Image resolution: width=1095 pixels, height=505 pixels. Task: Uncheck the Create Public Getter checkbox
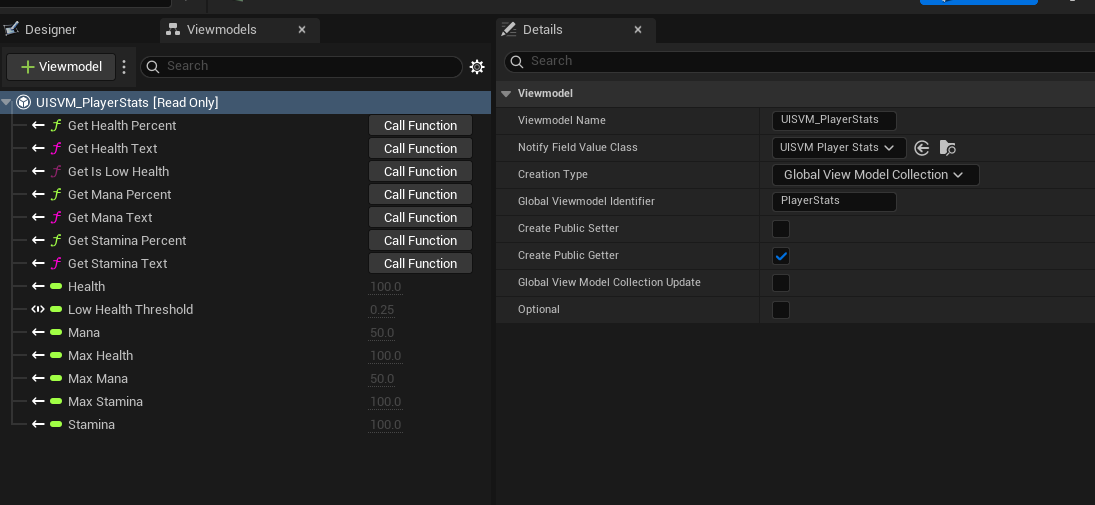781,256
